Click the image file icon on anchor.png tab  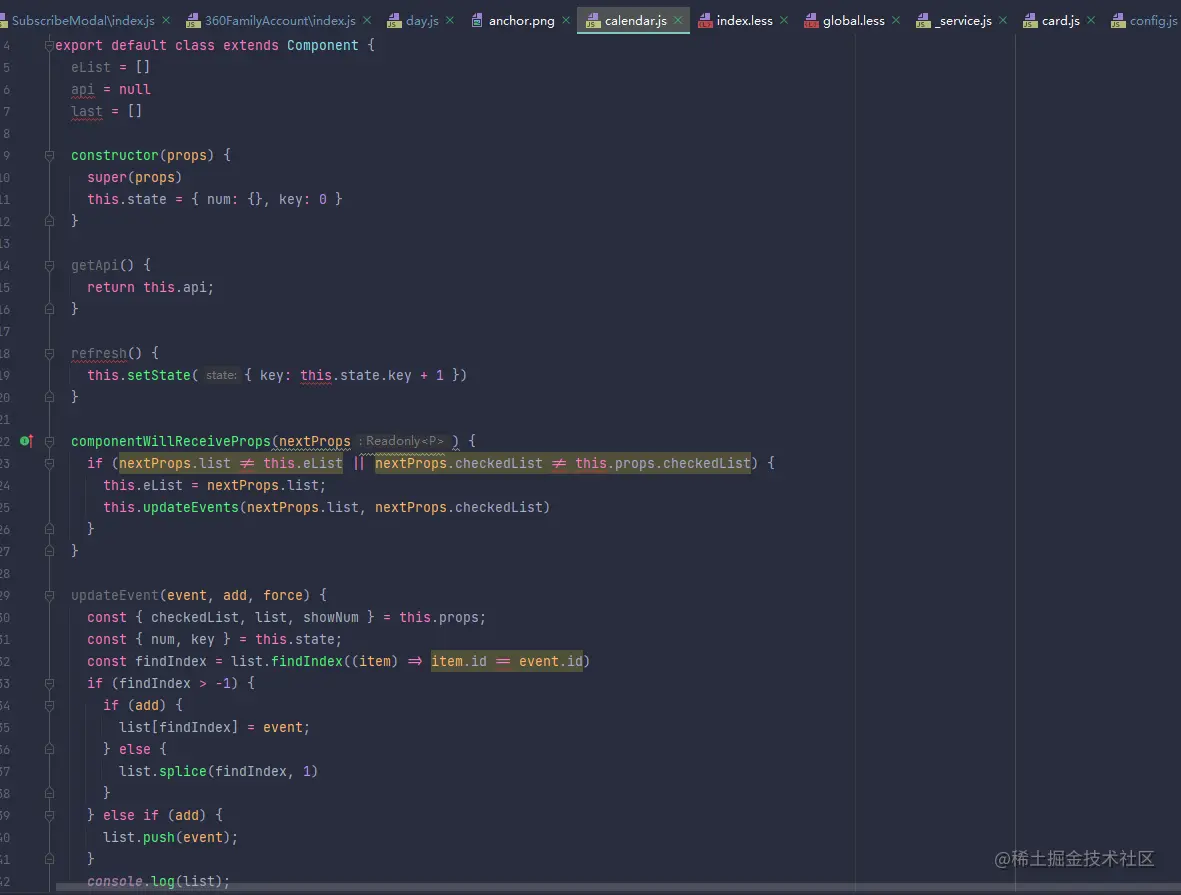click(x=477, y=21)
